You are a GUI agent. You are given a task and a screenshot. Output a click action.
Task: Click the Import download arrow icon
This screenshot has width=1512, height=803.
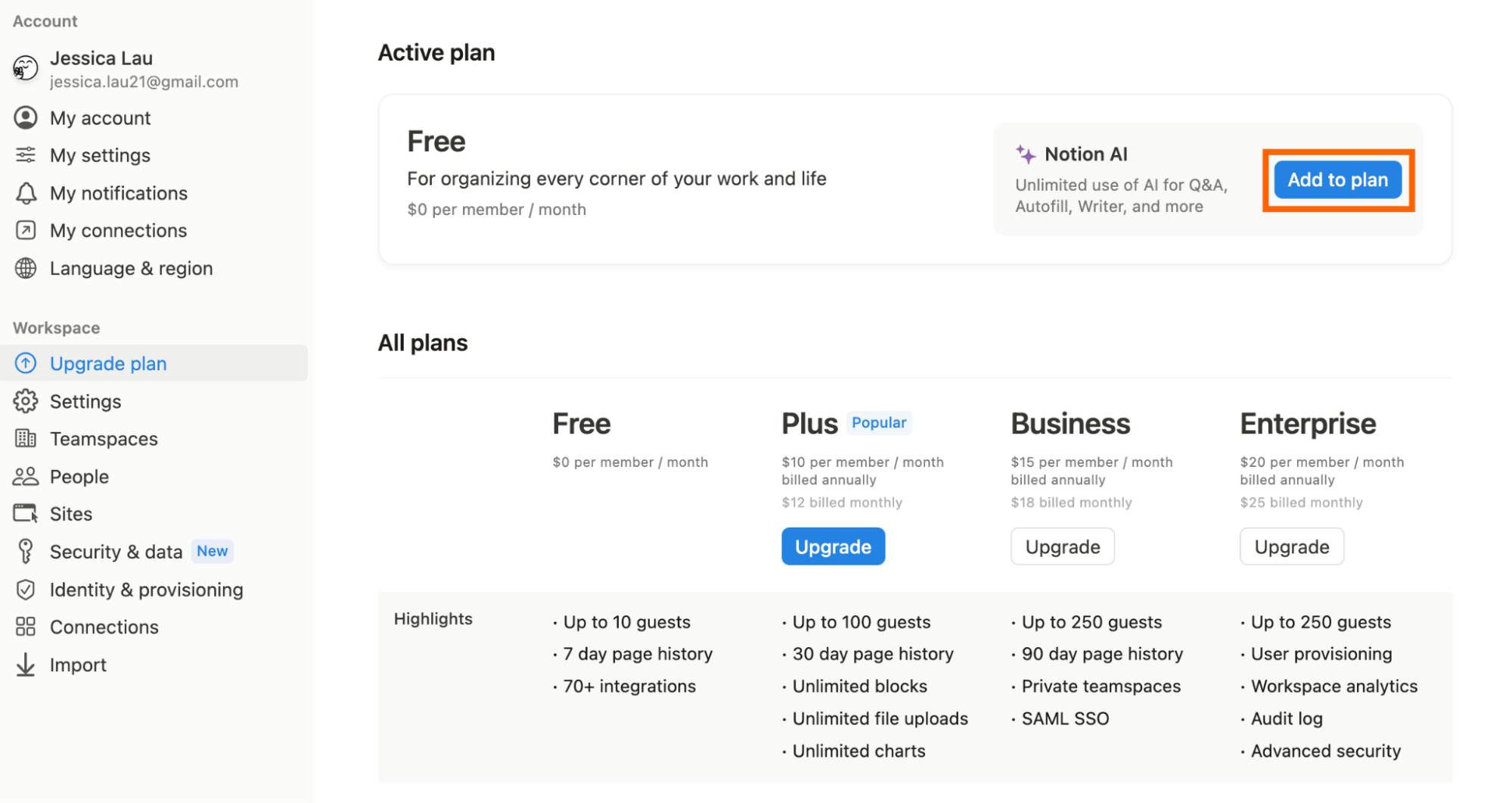click(26, 664)
